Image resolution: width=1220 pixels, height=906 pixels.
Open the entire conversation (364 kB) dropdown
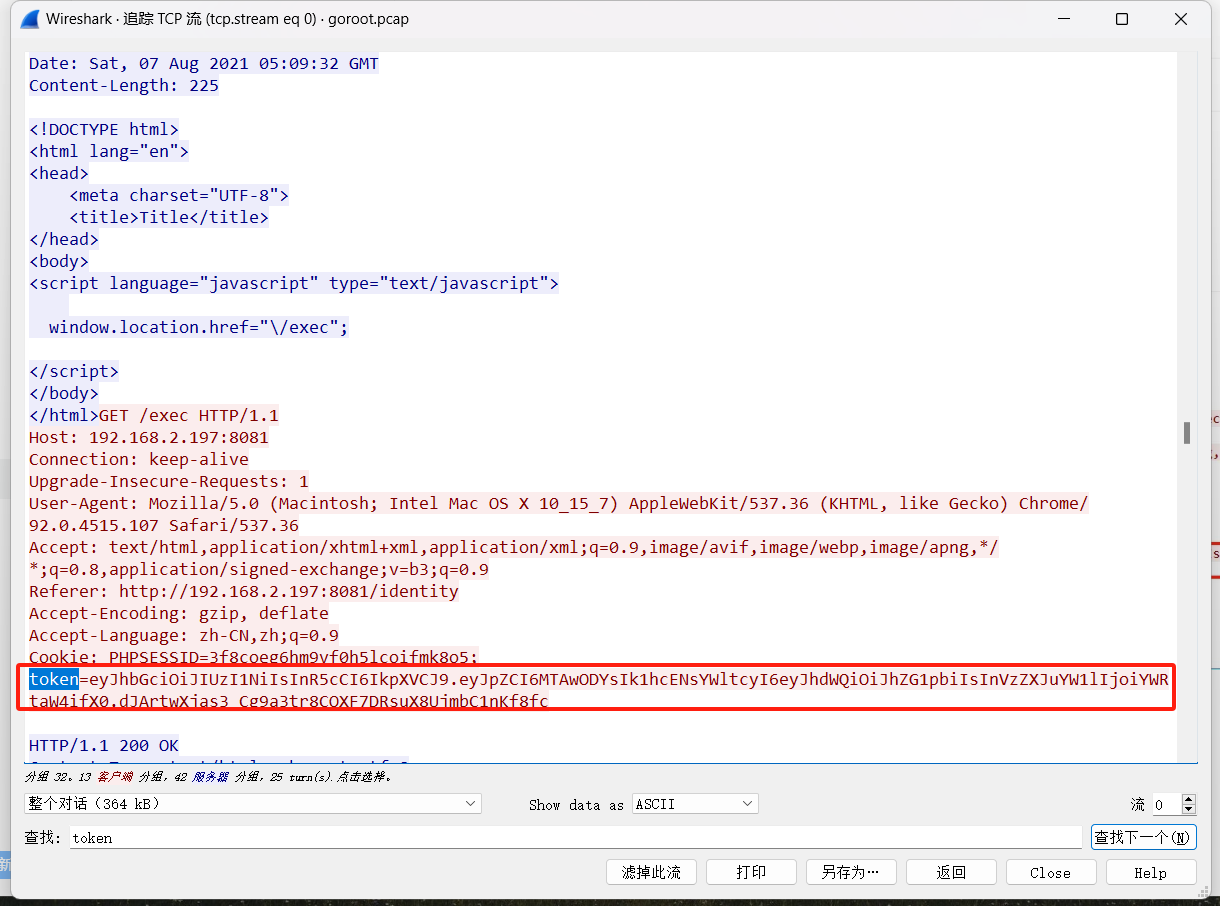point(253,803)
